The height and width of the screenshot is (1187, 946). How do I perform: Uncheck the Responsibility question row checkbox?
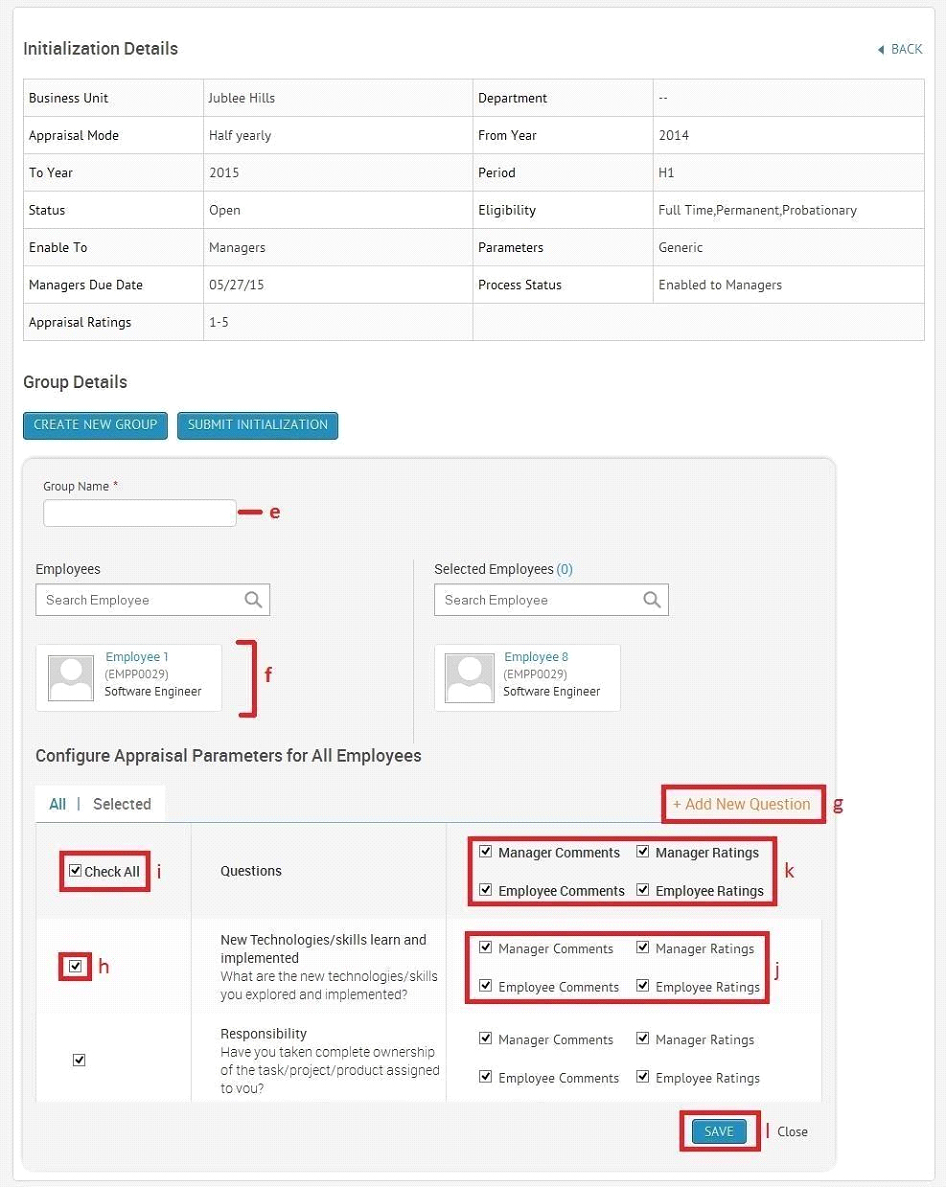click(x=79, y=1060)
